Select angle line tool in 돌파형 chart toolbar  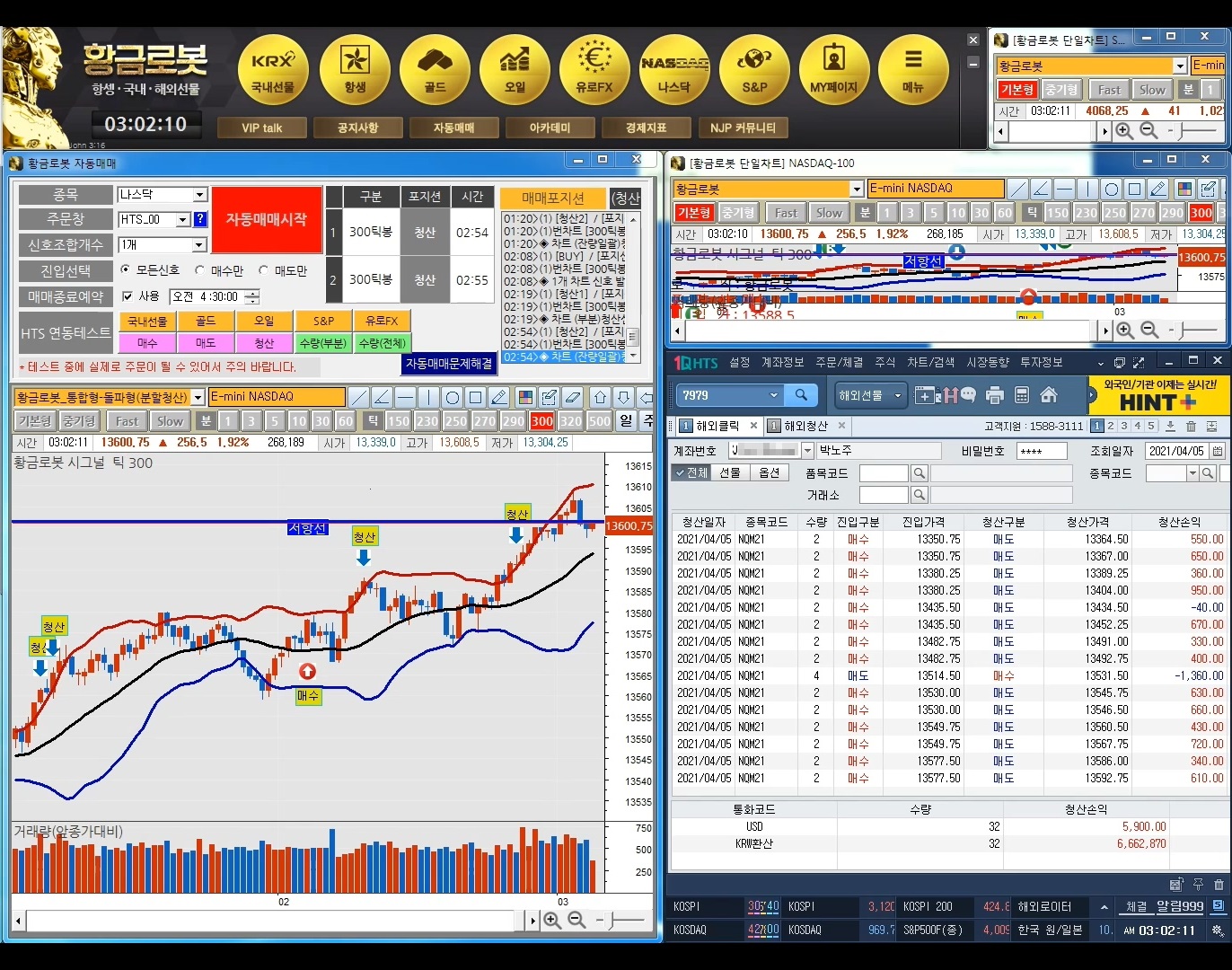tap(382, 397)
